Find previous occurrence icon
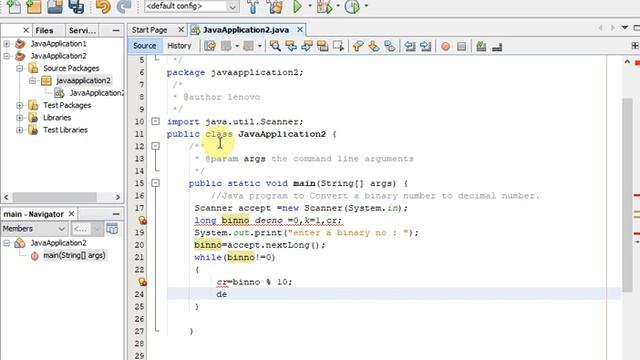The width and height of the screenshot is (640, 360). pos(291,46)
